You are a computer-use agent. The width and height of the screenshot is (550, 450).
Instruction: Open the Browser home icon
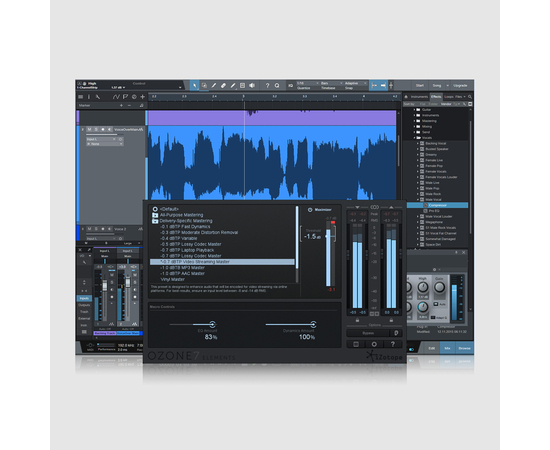tap(406, 96)
